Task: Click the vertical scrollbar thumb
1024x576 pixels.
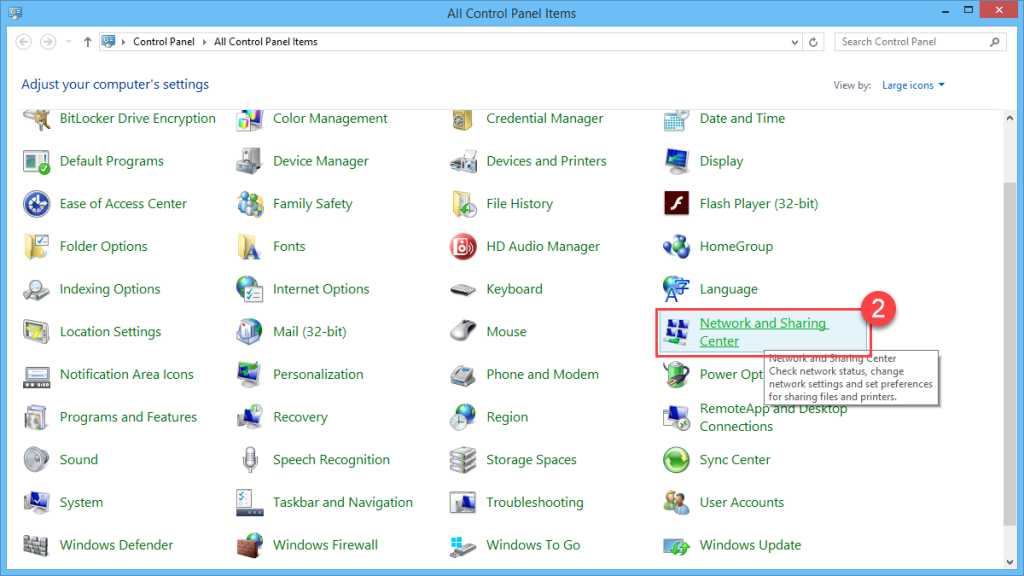Action: 1010,354
